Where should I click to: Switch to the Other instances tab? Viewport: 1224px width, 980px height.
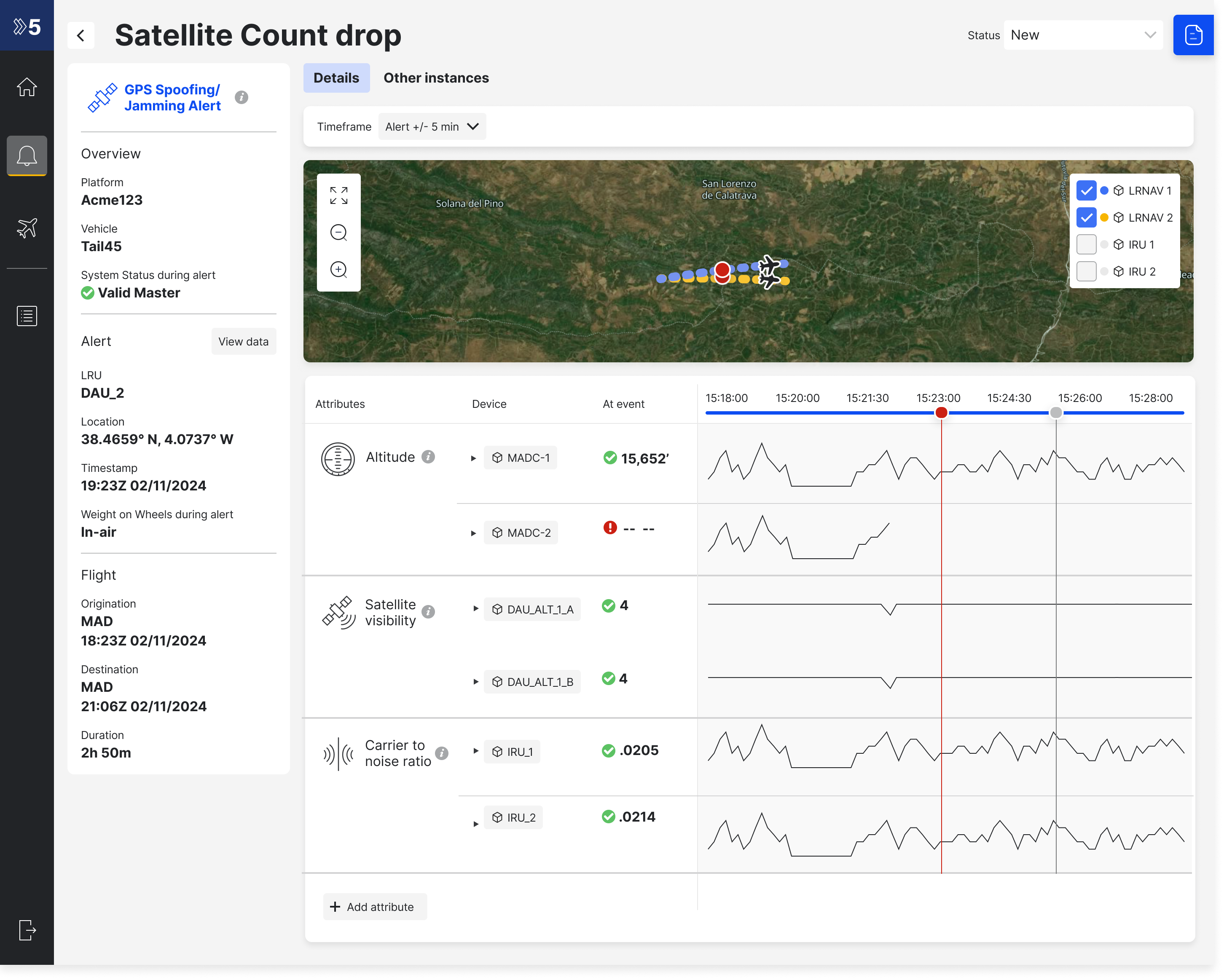coord(435,77)
